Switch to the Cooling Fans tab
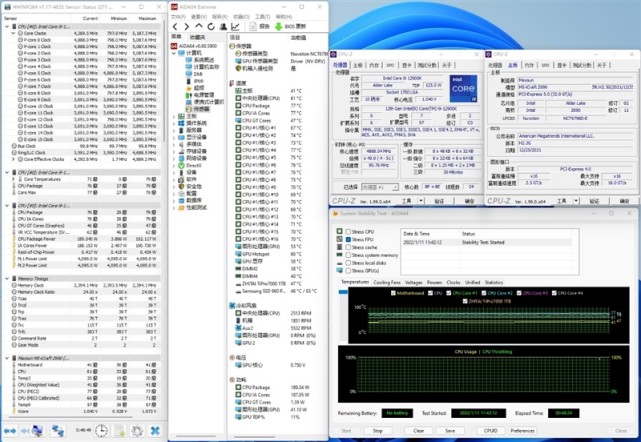641x442 pixels. click(x=387, y=282)
